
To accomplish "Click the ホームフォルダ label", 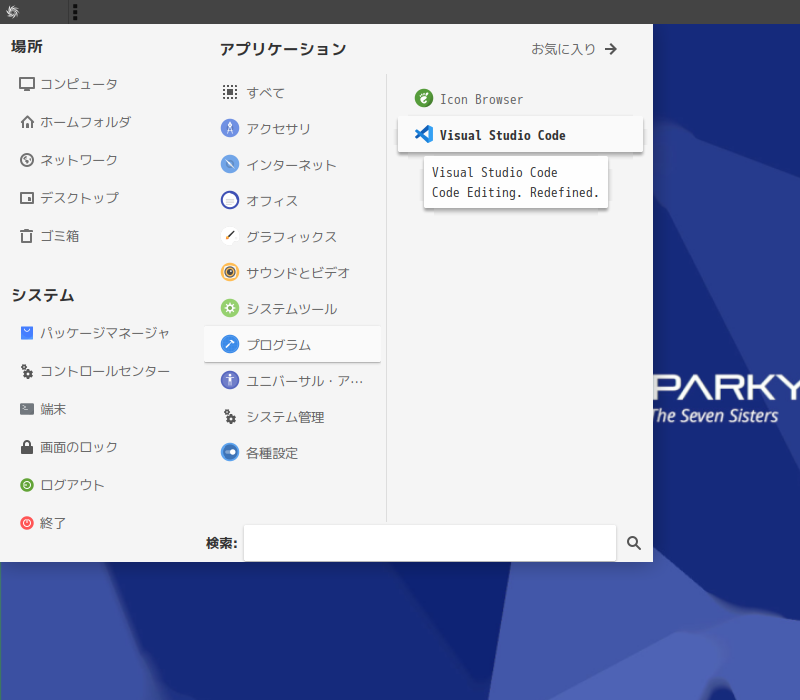I will (x=85, y=122).
